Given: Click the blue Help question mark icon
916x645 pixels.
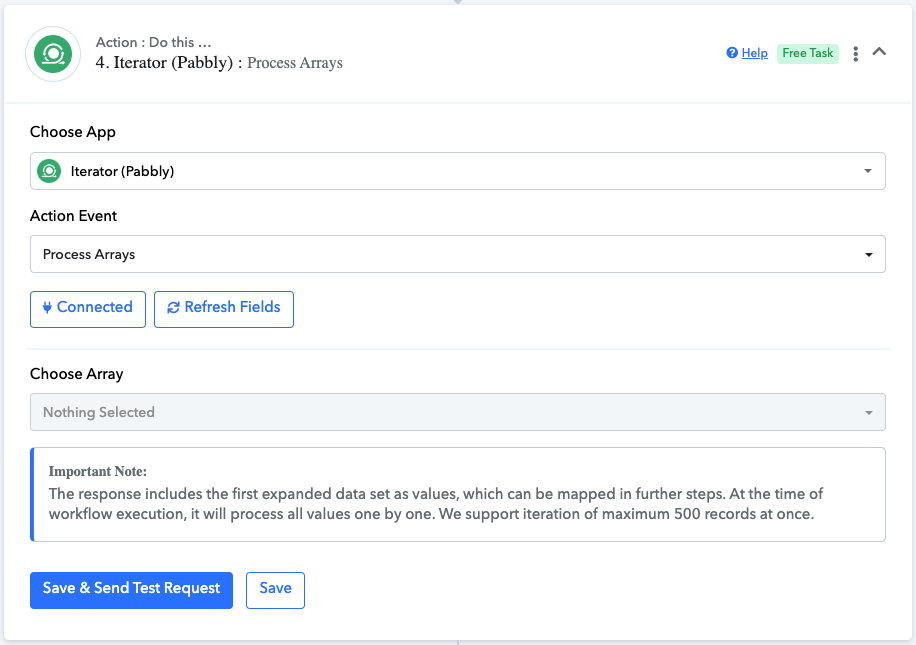Looking at the screenshot, I should [x=731, y=53].
